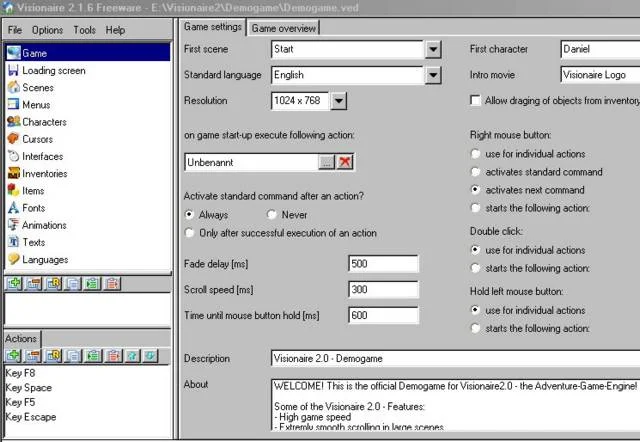Select the 'Key Escape' action
Screen dimensions: 640x442
(31, 417)
